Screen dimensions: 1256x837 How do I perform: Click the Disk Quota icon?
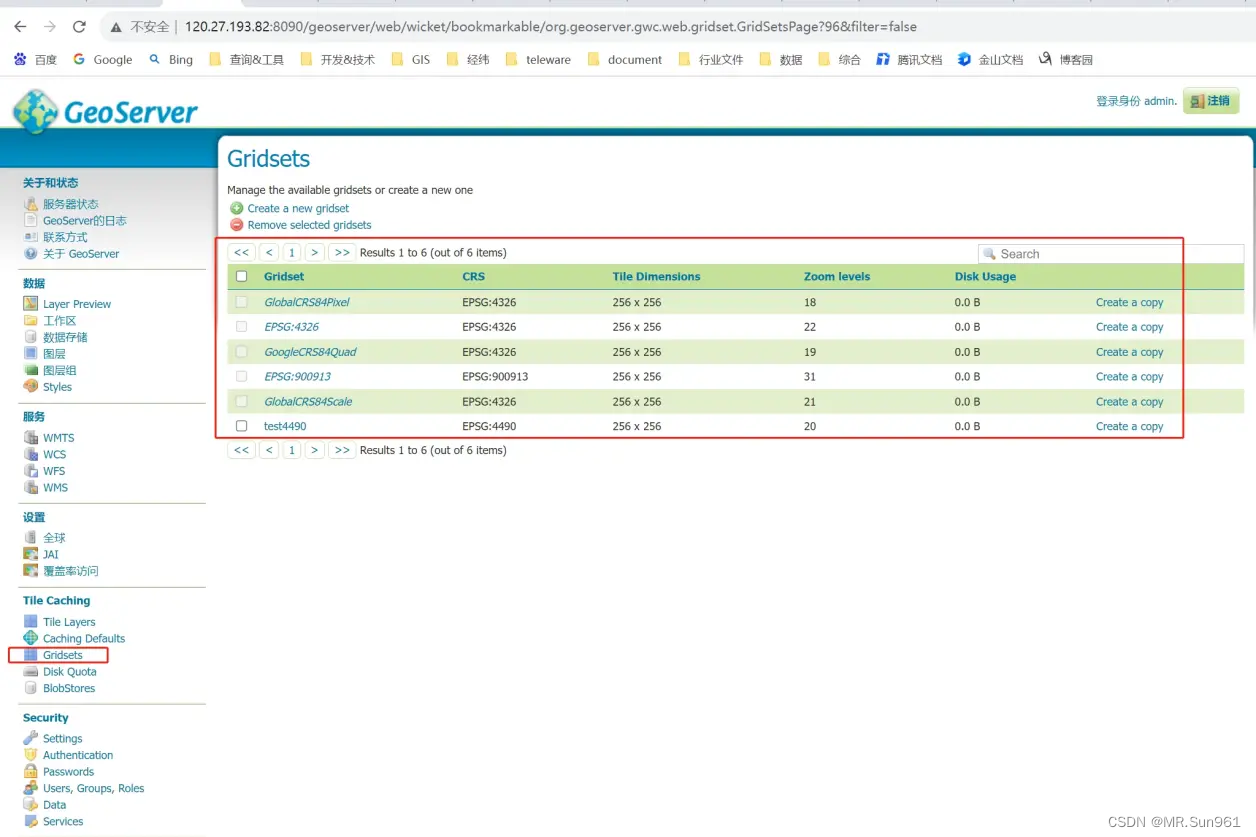31,672
